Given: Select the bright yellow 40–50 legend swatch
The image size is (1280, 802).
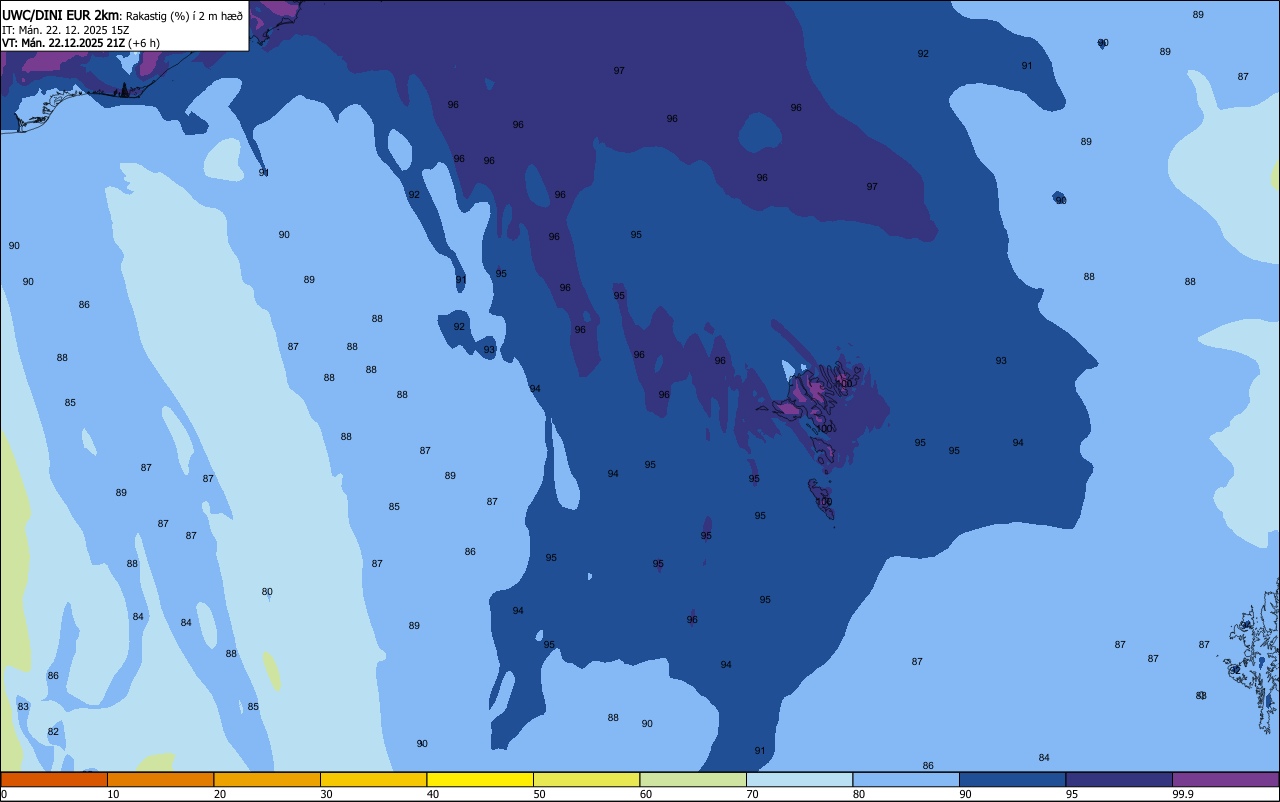Looking at the screenshot, I should (480, 779).
